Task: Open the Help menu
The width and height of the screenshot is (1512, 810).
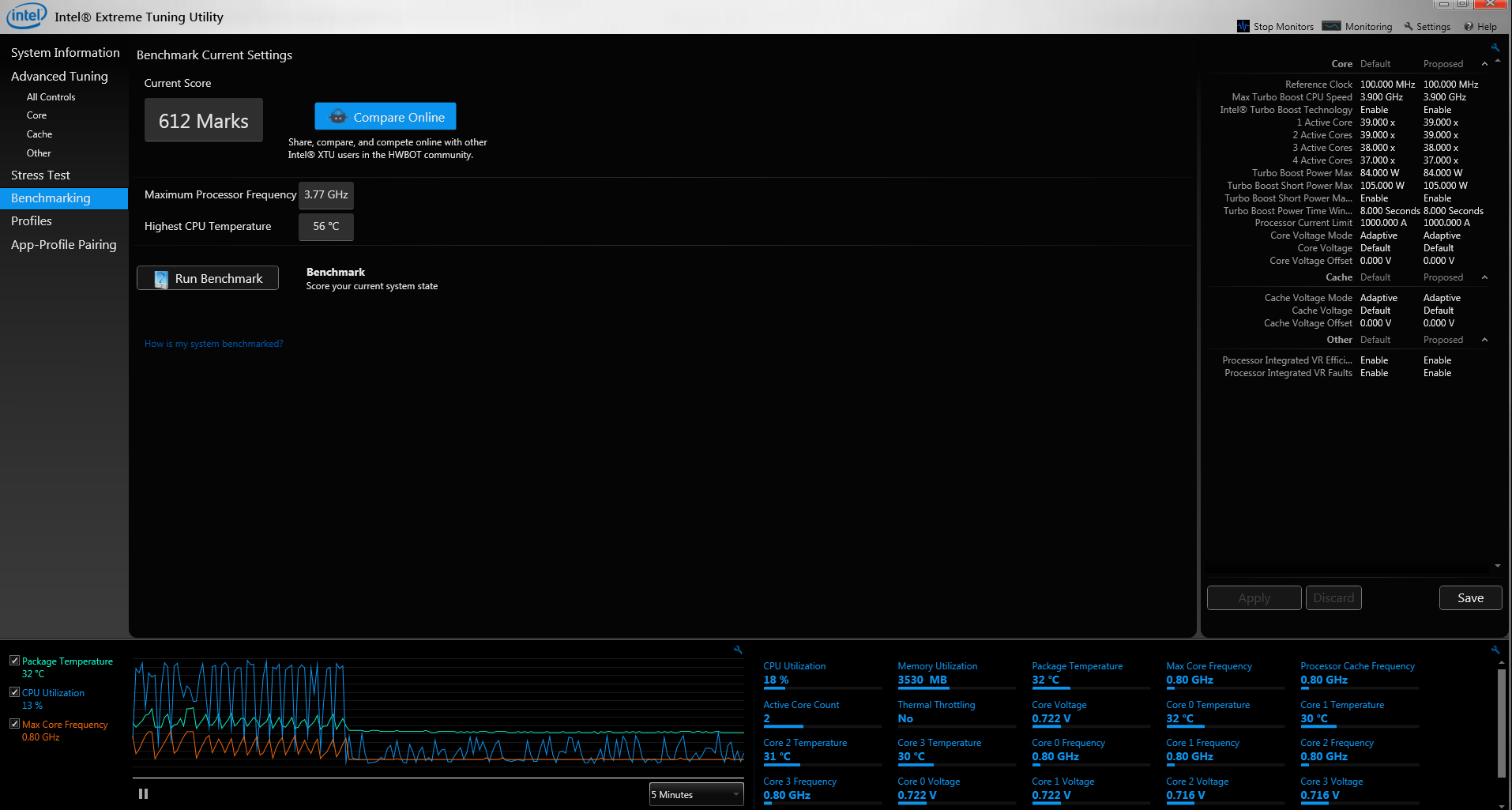Action: tap(1480, 26)
